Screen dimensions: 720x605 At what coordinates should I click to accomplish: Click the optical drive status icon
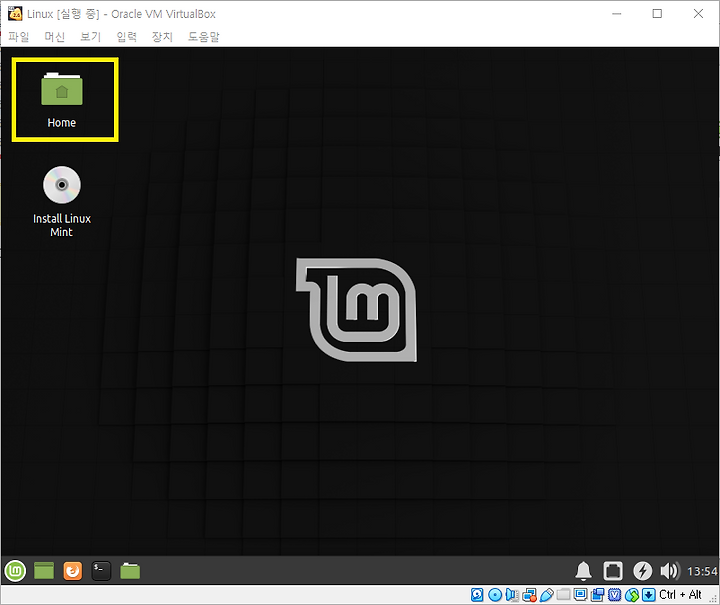495,595
